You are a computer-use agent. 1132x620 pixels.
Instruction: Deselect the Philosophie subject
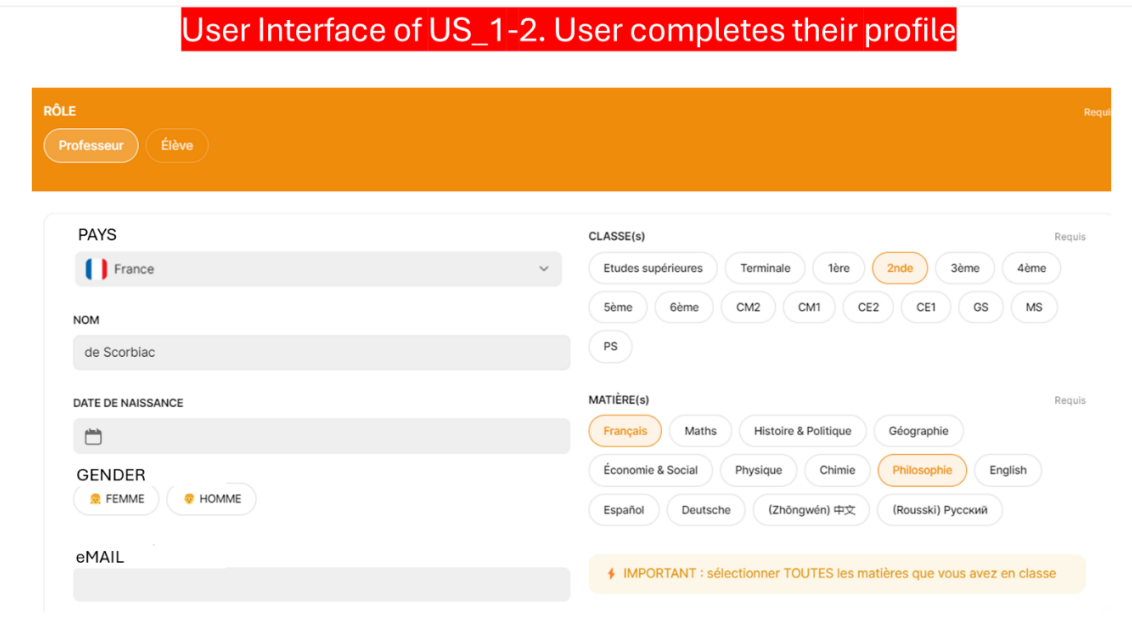[x=922, y=470]
